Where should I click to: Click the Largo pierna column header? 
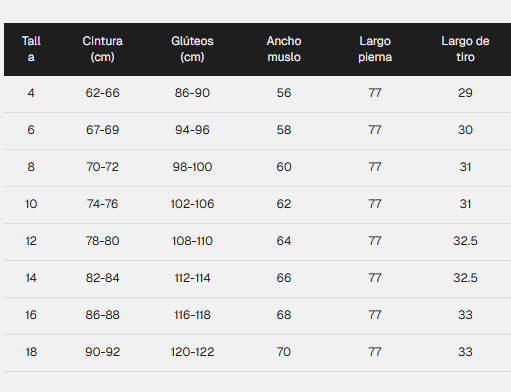click(375, 49)
